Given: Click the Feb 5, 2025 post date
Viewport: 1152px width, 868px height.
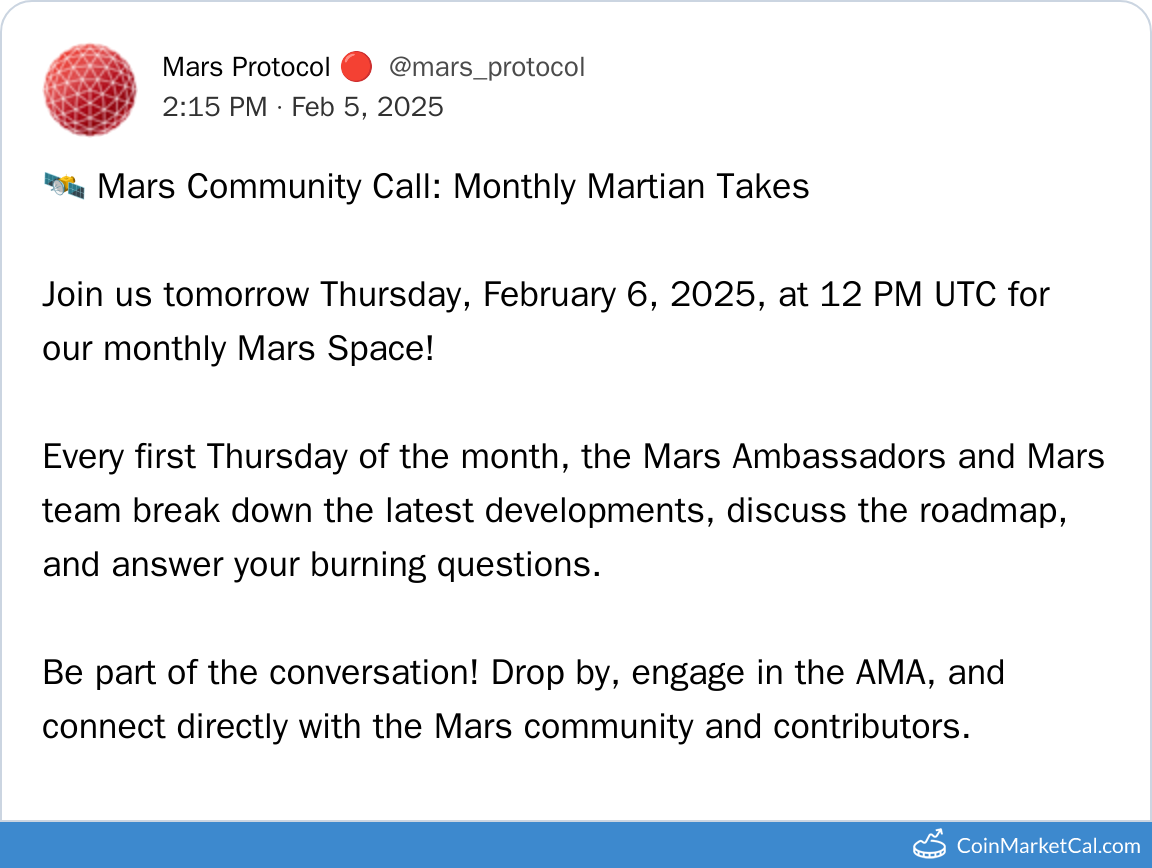Looking at the screenshot, I should (x=367, y=107).
